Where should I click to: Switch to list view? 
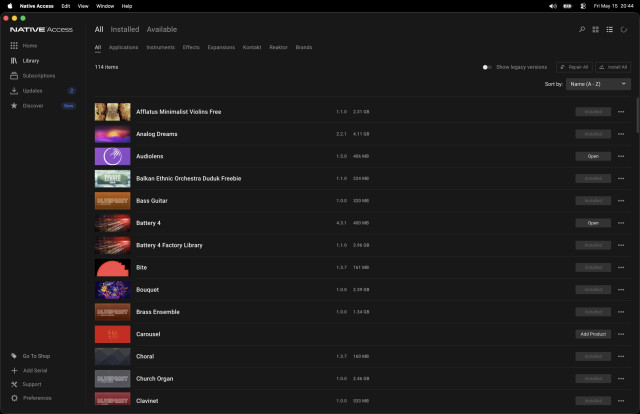[609, 29]
